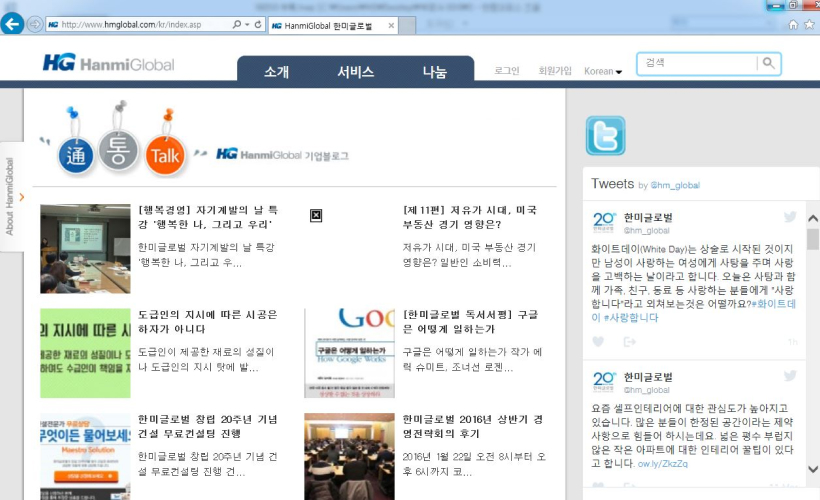Screen dimensions: 820x500
Task: Open the ow.ly/ZkzZq link
Action: click(663, 464)
